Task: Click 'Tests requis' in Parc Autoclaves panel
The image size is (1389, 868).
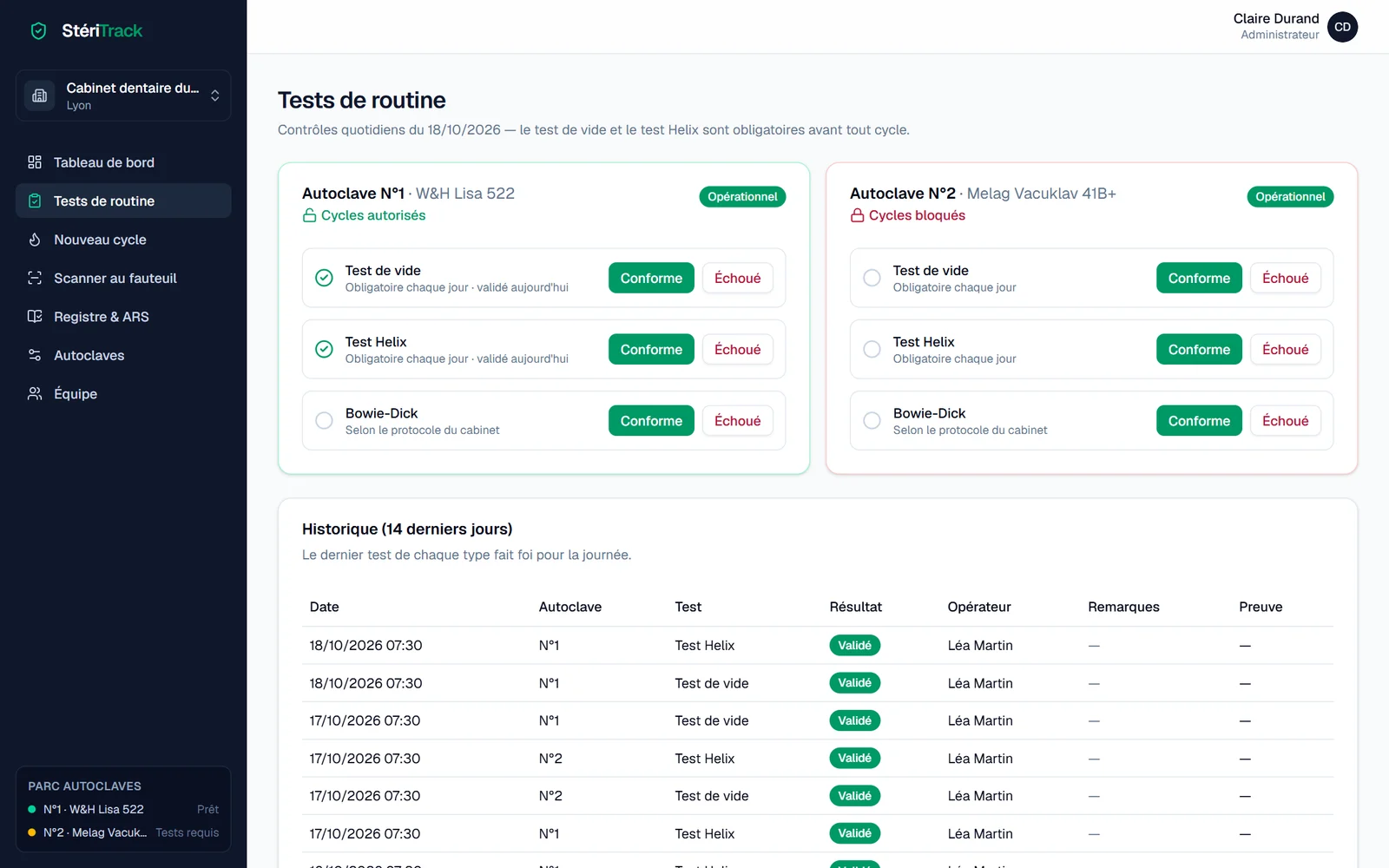Action: [188, 832]
